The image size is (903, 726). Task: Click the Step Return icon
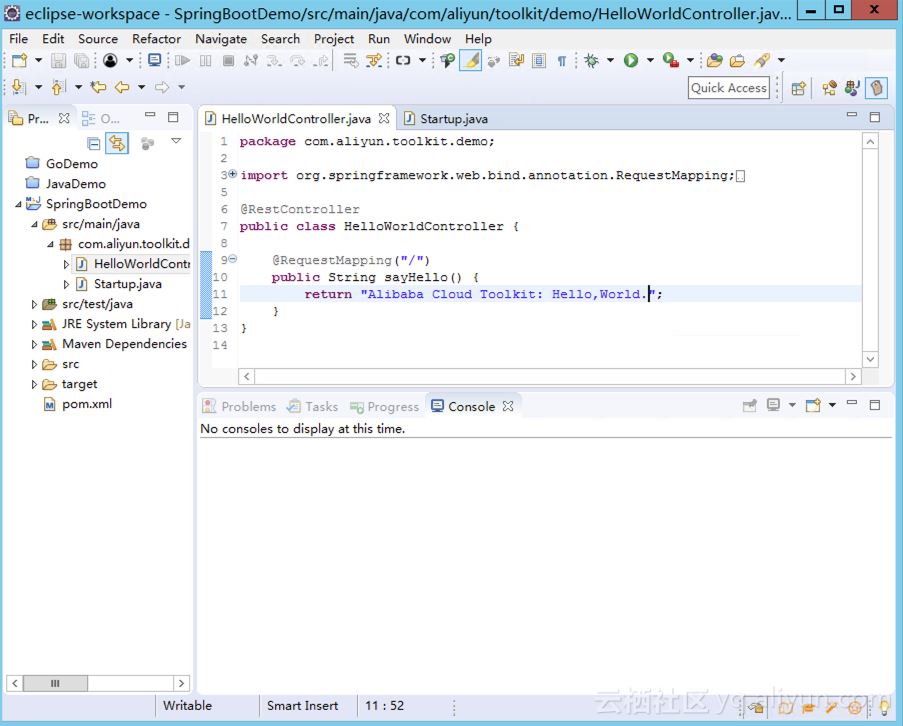(321, 60)
